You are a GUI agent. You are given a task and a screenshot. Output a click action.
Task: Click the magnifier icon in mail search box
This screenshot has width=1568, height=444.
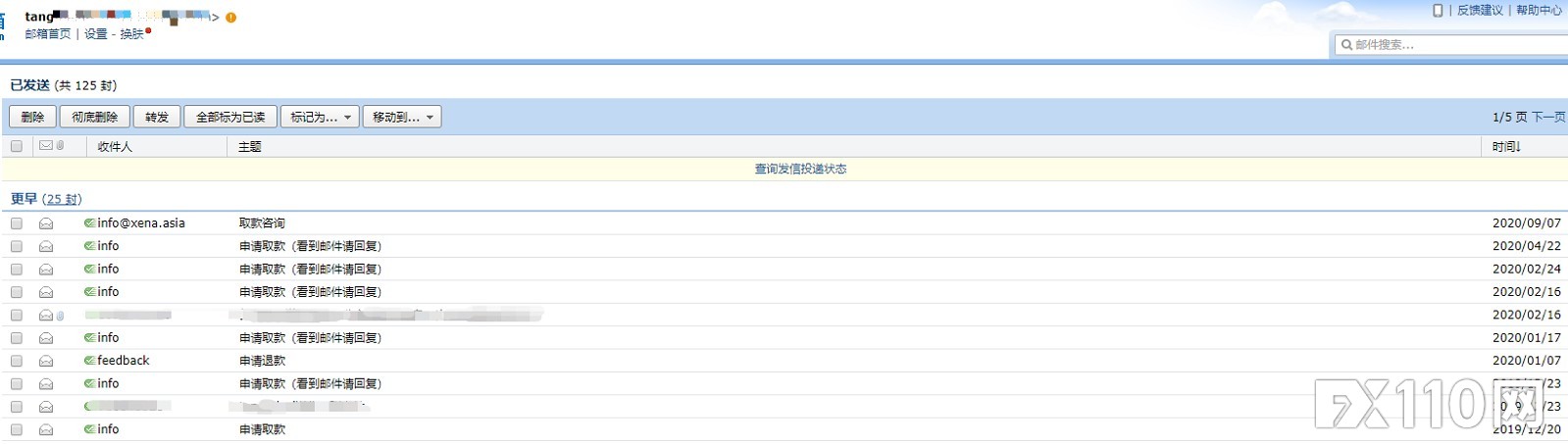click(1346, 45)
